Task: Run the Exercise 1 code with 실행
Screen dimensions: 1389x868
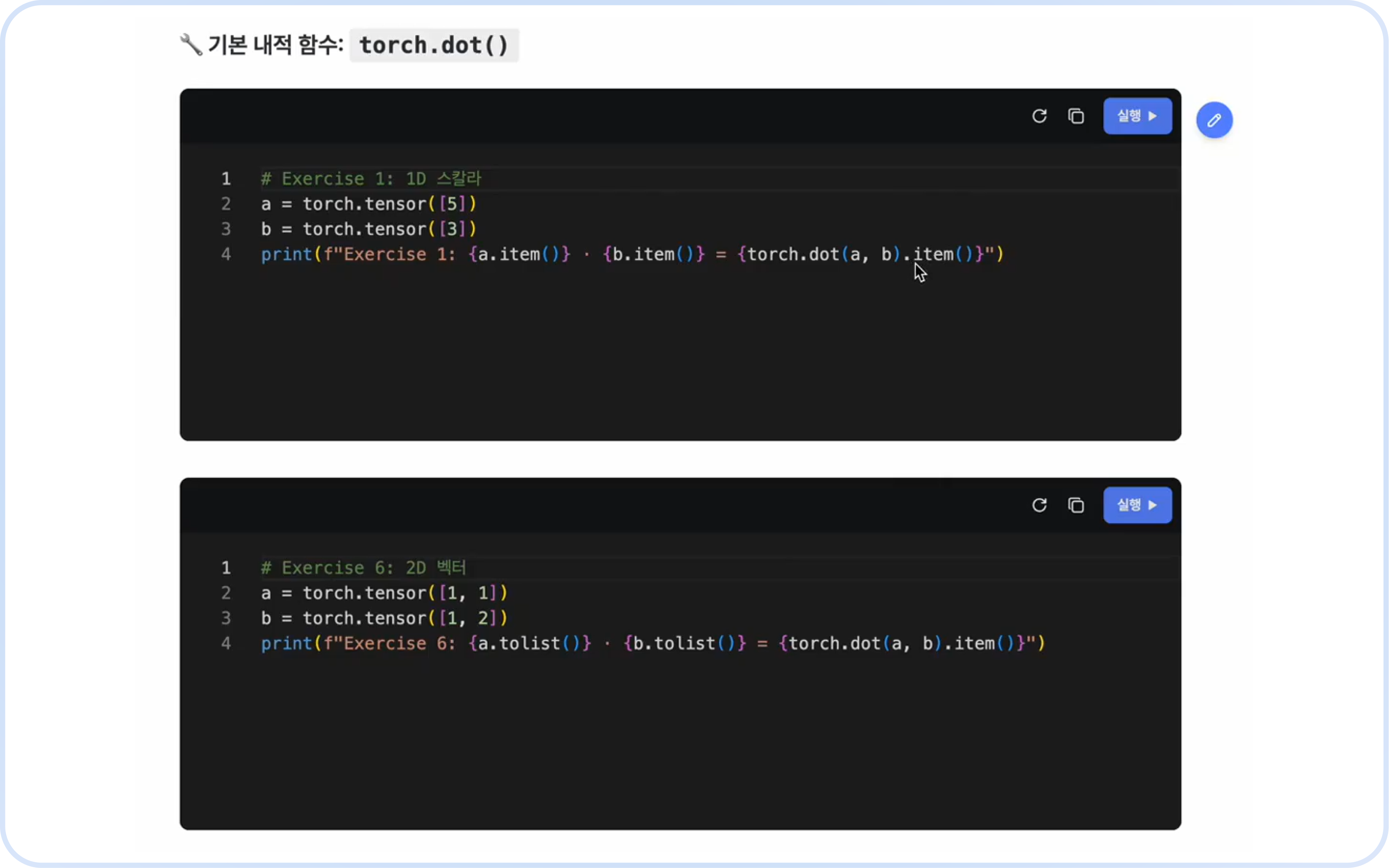Action: tap(1137, 116)
